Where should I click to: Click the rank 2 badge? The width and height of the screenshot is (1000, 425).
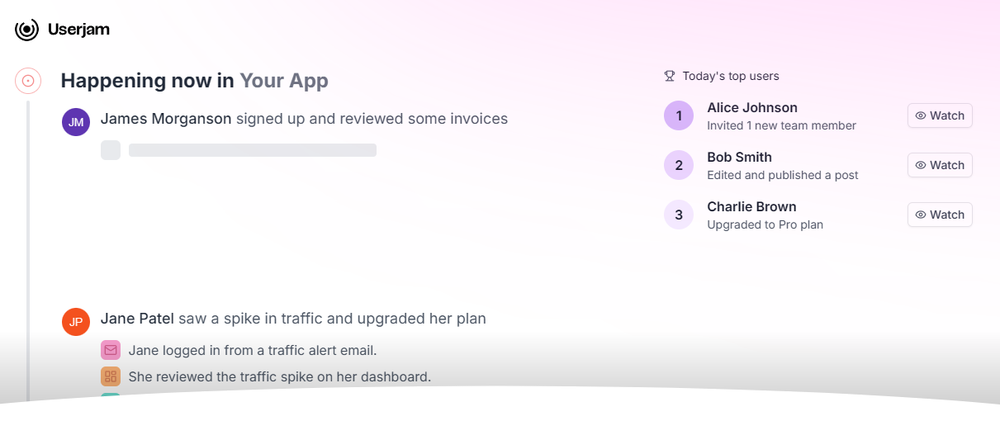pos(679,165)
